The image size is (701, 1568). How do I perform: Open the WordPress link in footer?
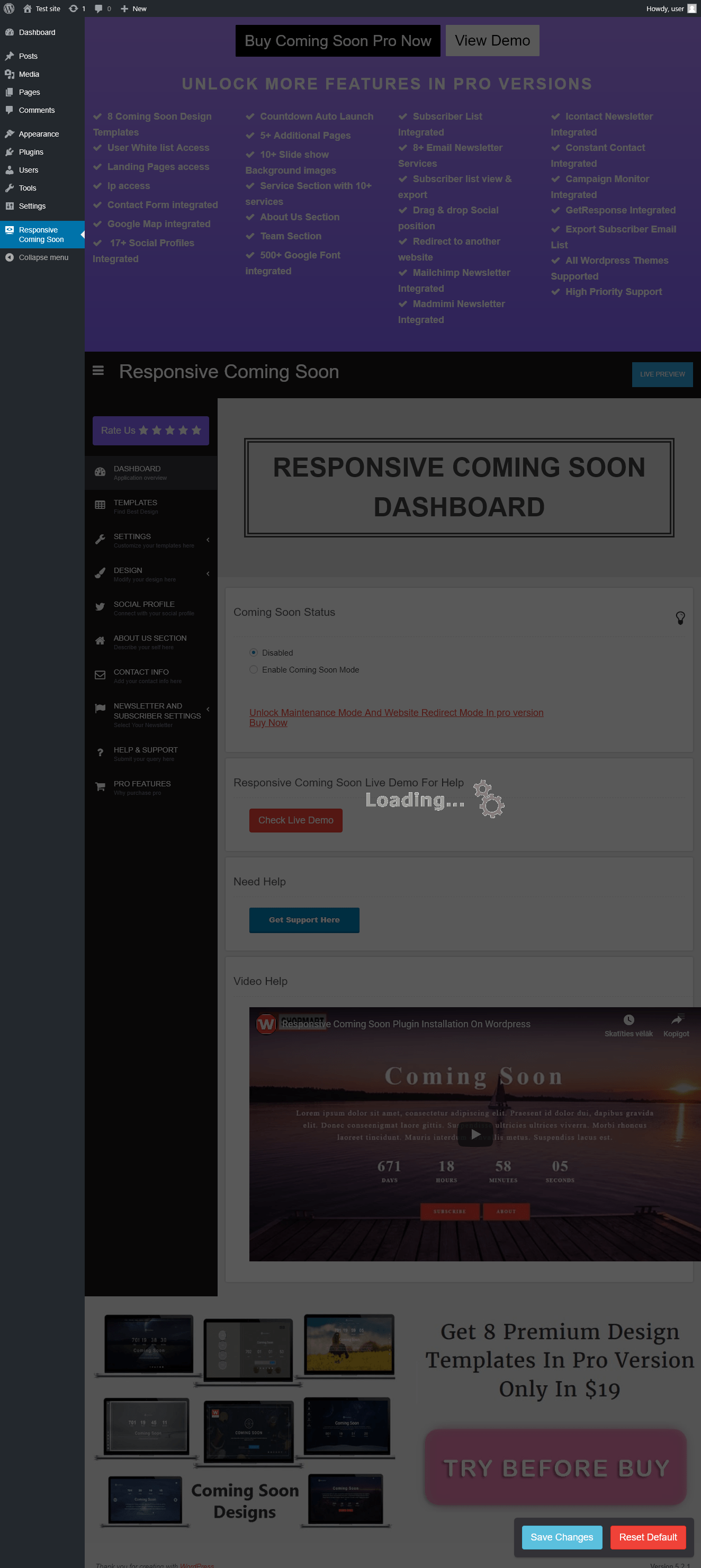click(x=197, y=1564)
